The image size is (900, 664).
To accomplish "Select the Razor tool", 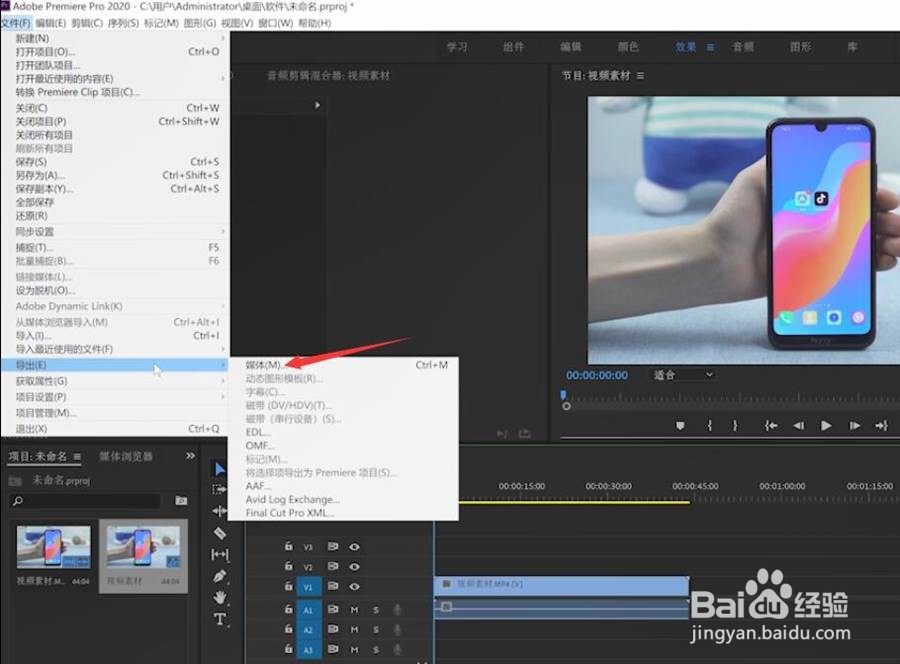I will tap(220, 533).
